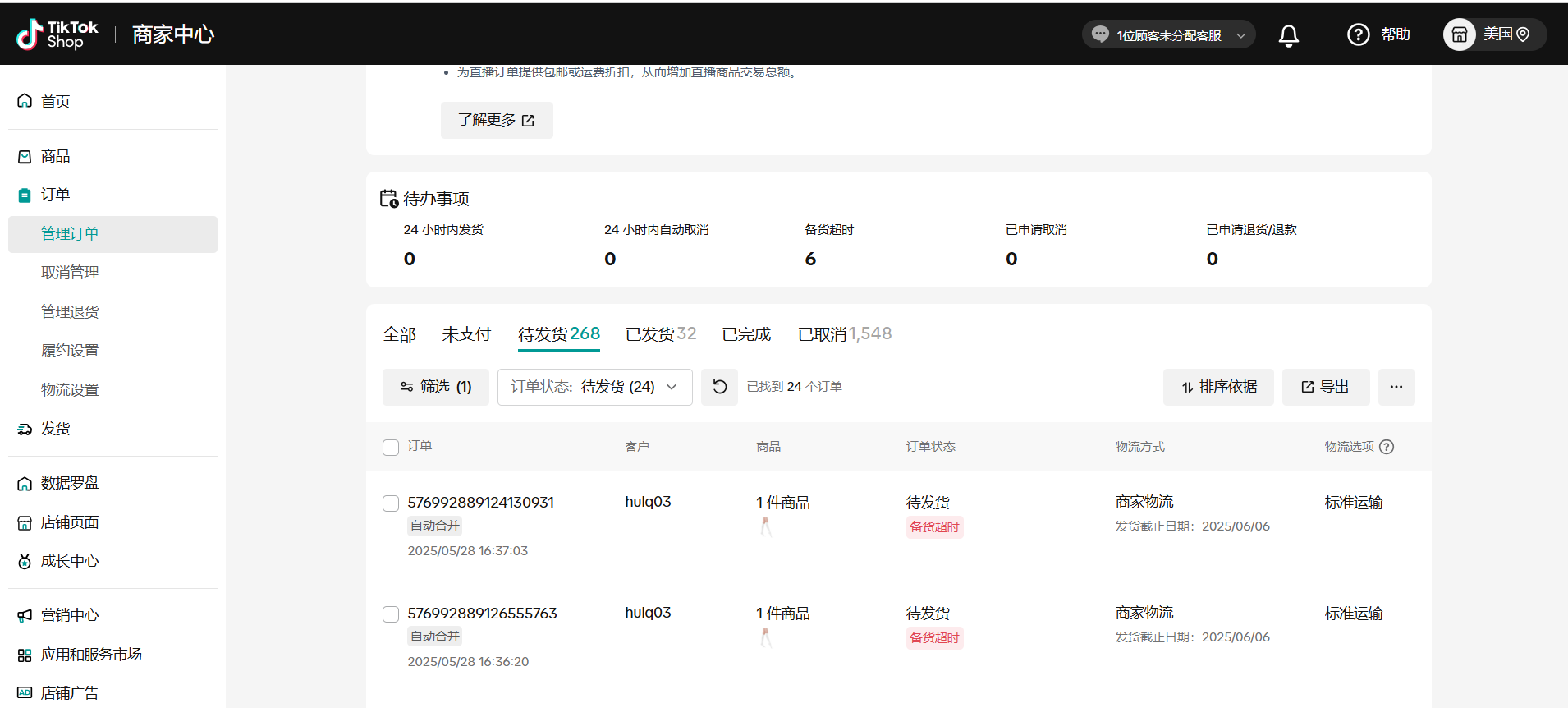The height and width of the screenshot is (708, 1568).
Task: Open the 排序依据 sort menu
Action: pyautogui.click(x=1218, y=387)
